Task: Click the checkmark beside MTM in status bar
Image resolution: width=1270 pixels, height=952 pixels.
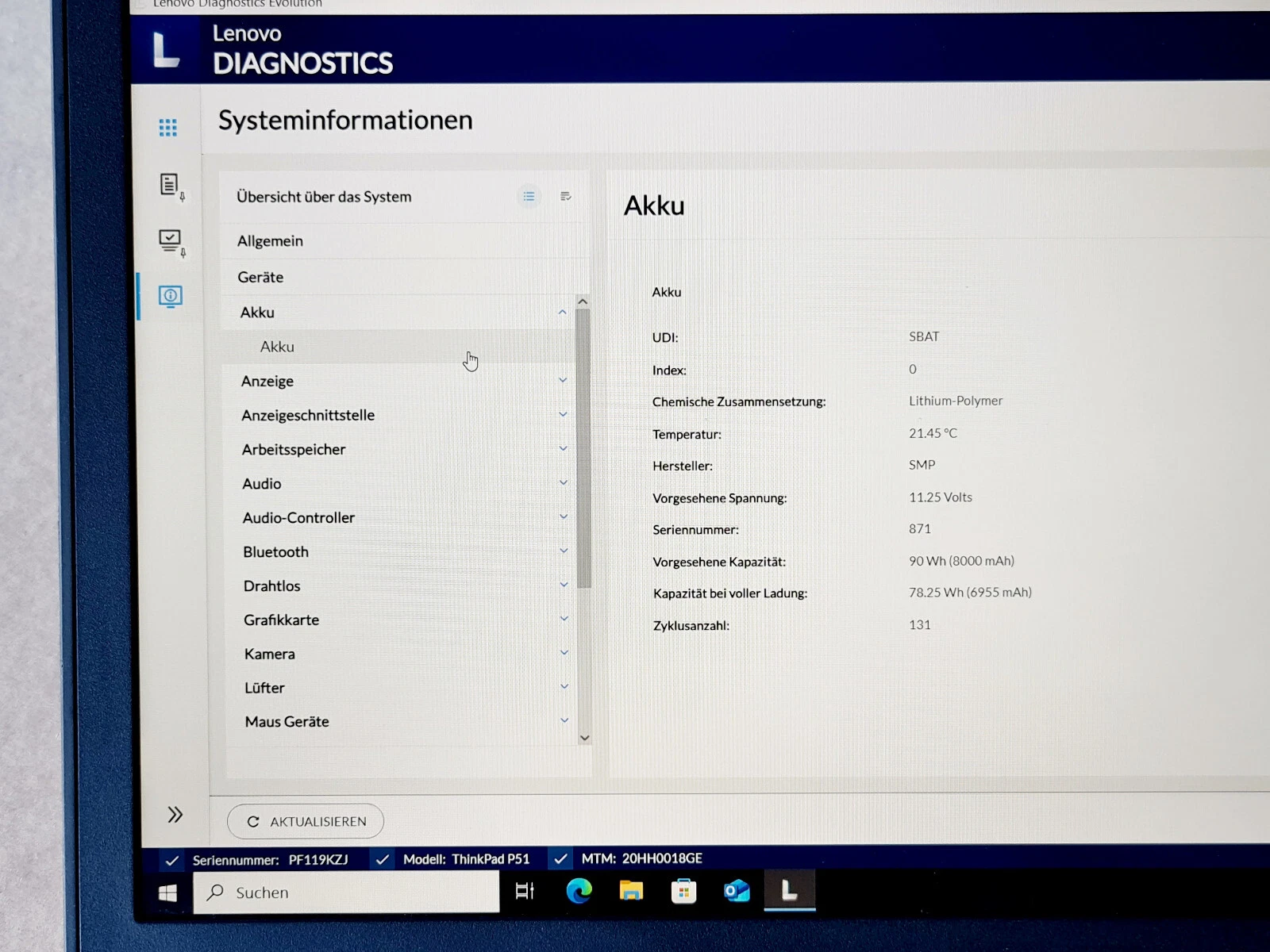Action: [560, 858]
